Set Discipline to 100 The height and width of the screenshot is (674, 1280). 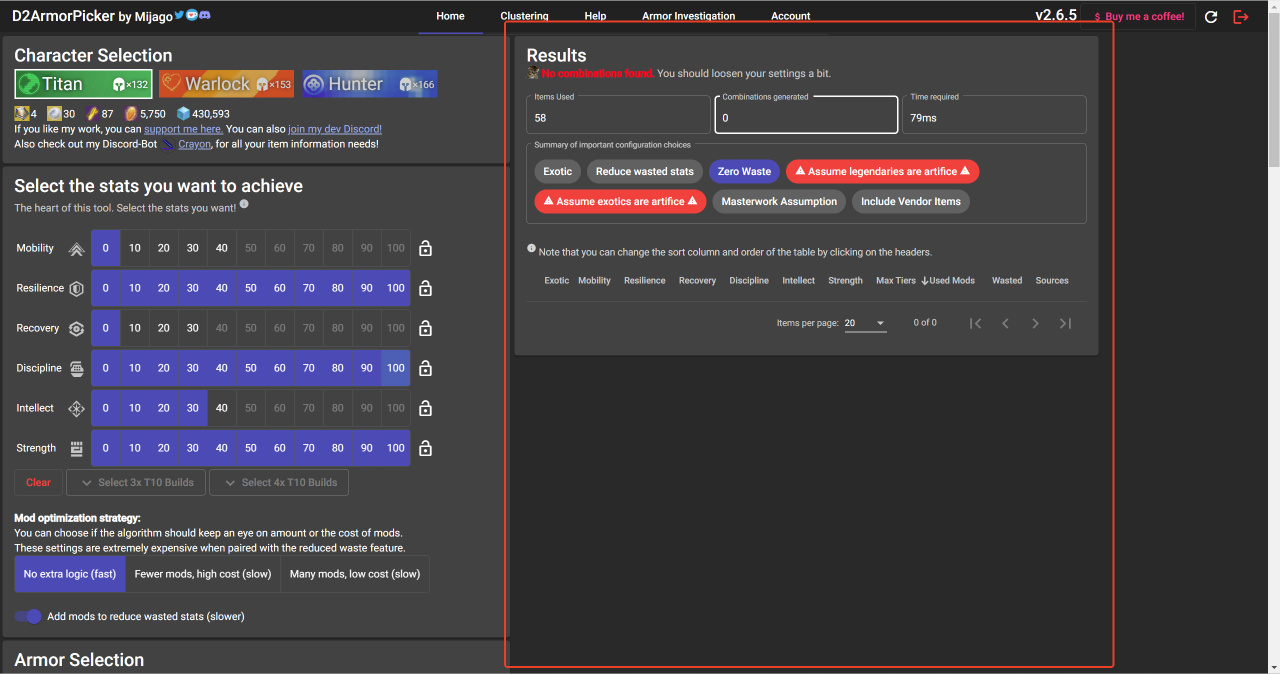(x=396, y=368)
